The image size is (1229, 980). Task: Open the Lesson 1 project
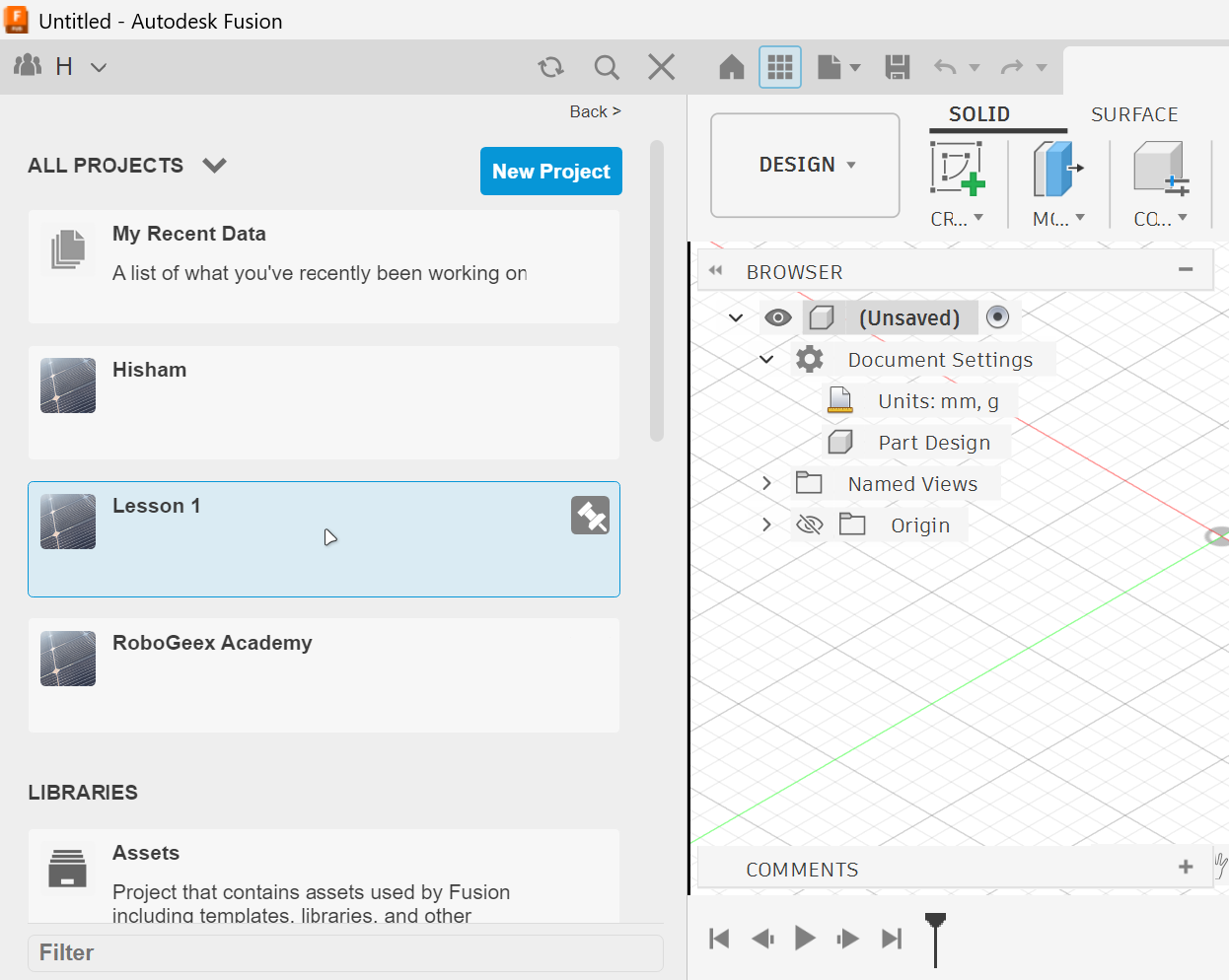[x=324, y=539]
